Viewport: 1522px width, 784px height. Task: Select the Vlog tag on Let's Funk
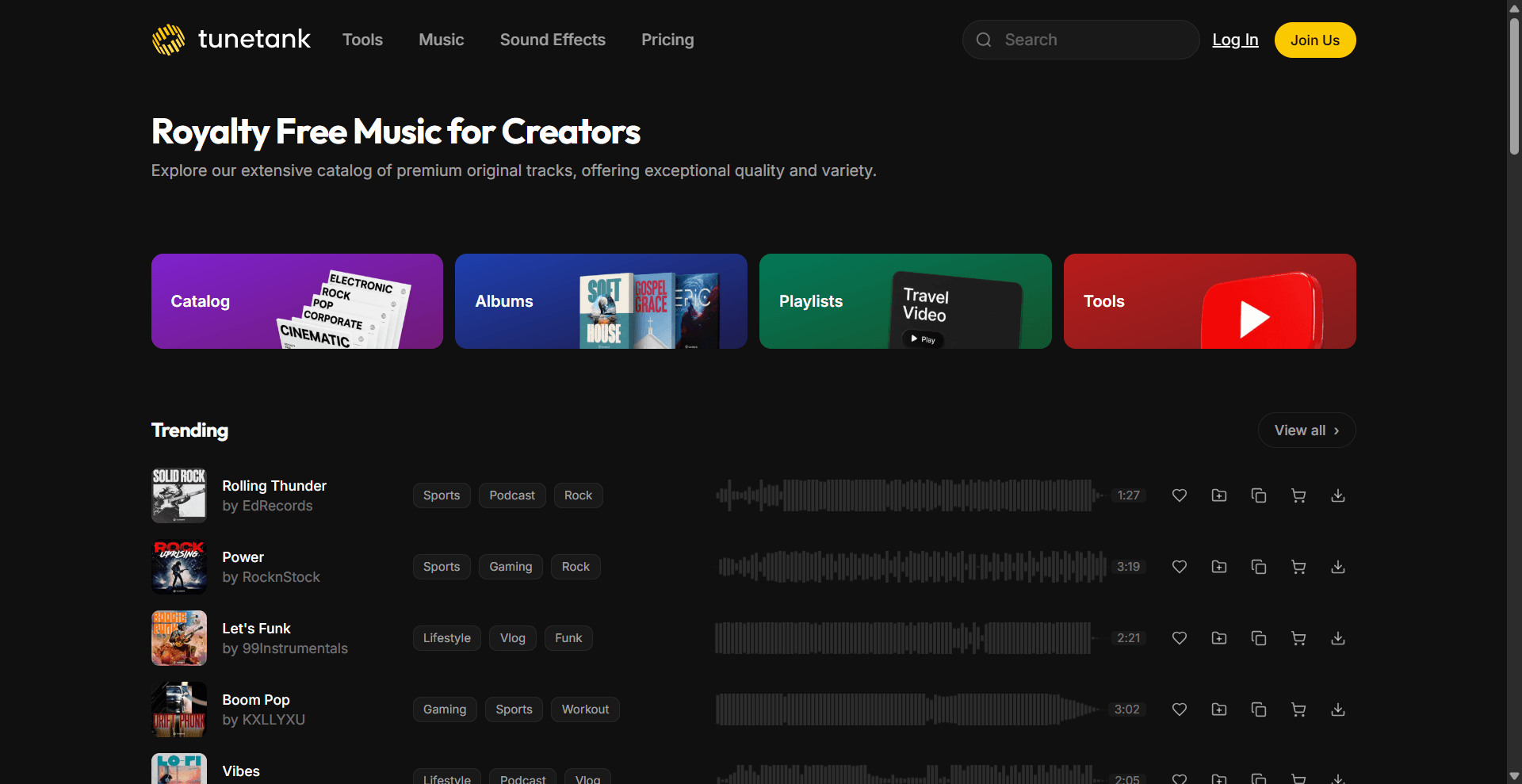(x=513, y=638)
